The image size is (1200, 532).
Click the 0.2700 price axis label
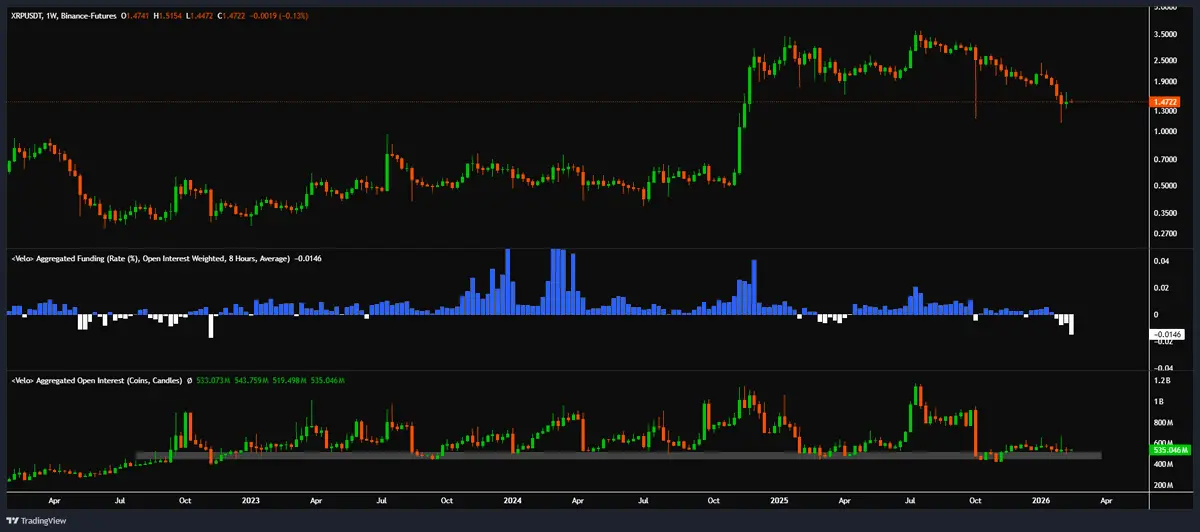click(x=1165, y=234)
